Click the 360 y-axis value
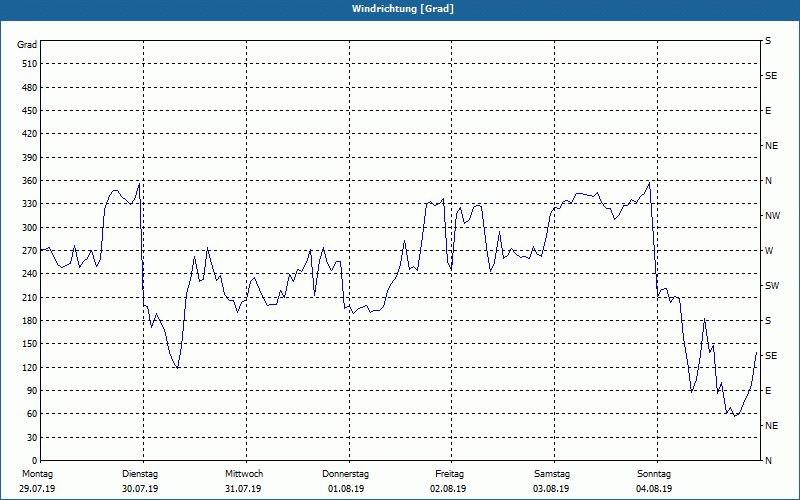The width and height of the screenshot is (800, 500). click(30, 181)
